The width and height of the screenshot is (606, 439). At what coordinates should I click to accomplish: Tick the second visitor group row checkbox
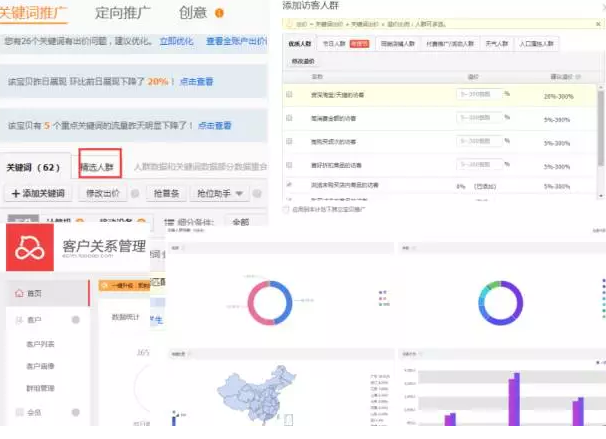[x=289, y=118]
